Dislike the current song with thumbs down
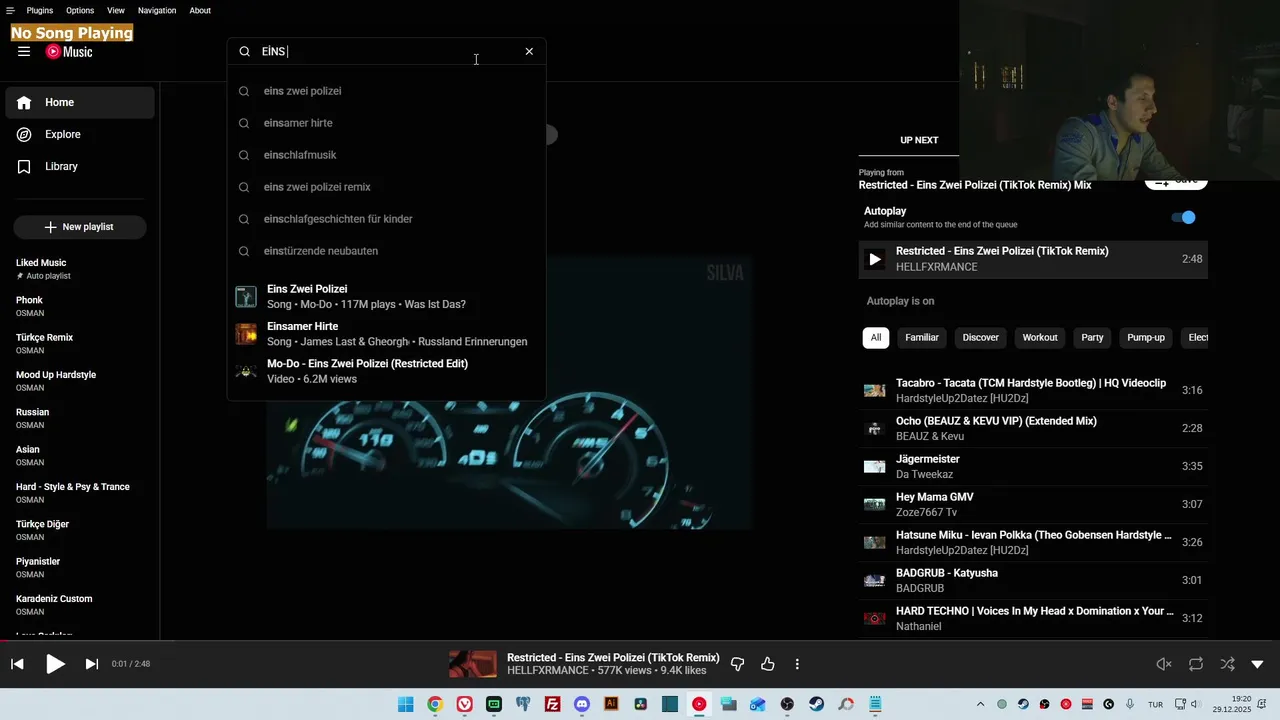Viewport: 1280px width, 720px height. pyautogui.click(x=738, y=664)
